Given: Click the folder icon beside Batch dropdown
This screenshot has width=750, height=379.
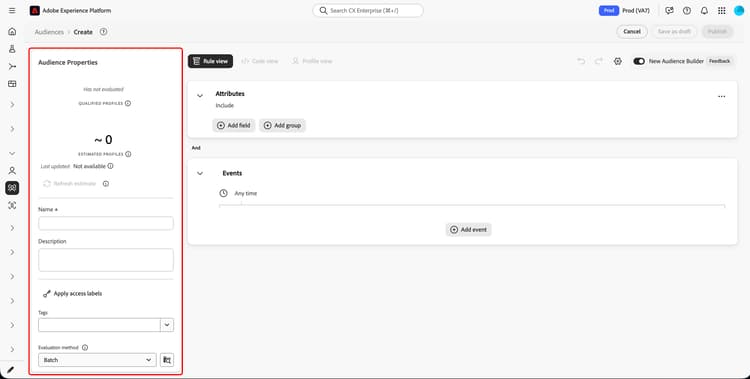Looking at the screenshot, I should [167, 360].
